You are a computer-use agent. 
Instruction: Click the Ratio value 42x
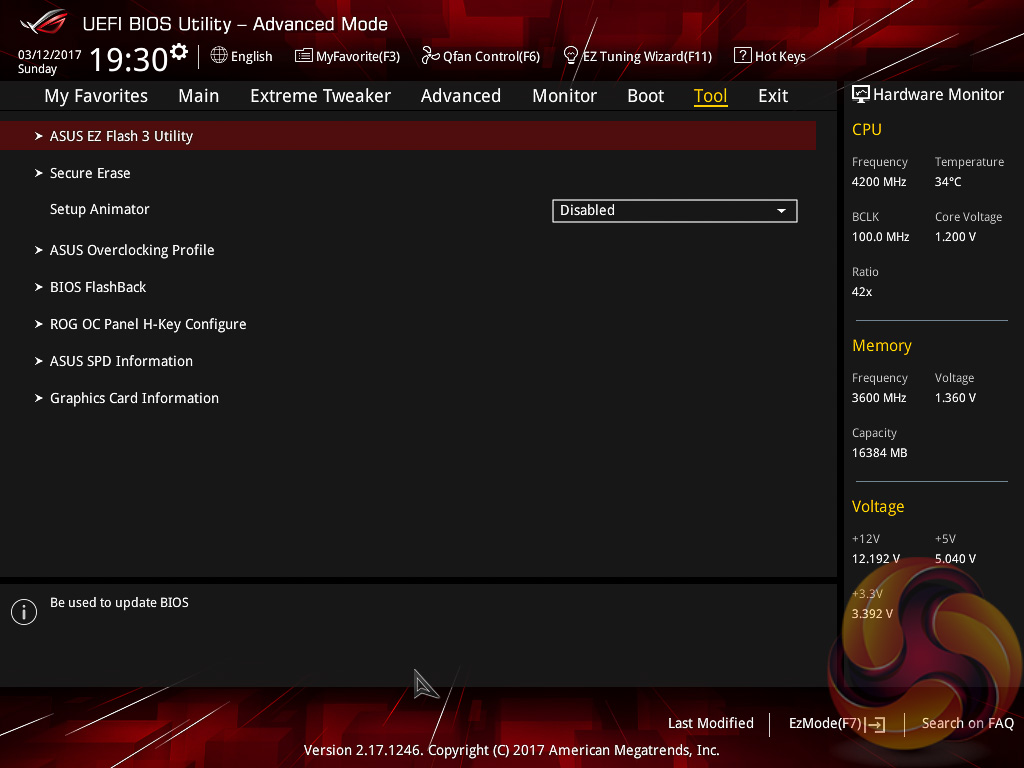coord(862,292)
